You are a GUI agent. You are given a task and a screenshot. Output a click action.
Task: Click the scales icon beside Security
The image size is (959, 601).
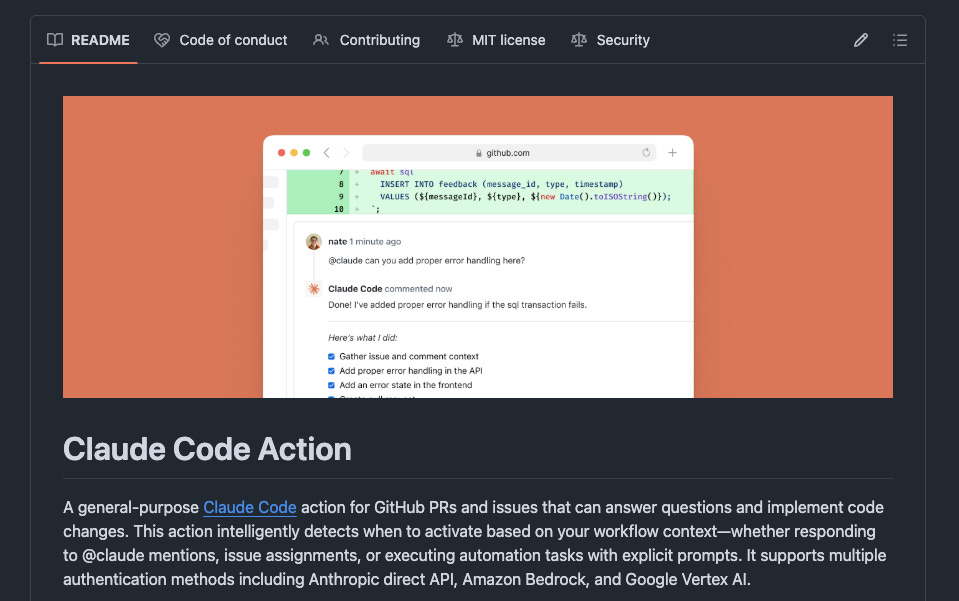[579, 40]
